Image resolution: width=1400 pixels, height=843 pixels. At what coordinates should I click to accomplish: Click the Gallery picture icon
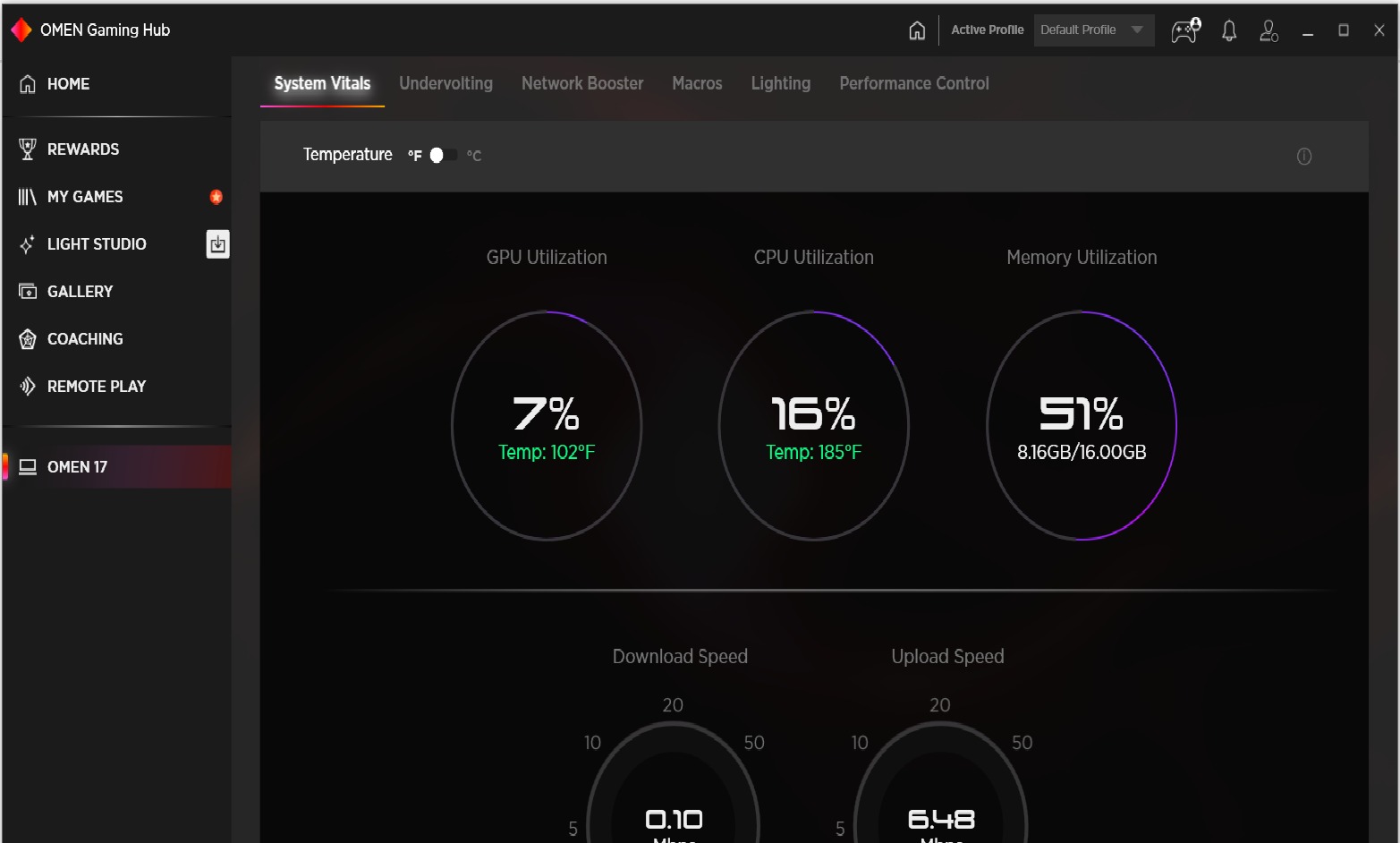tap(28, 292)
